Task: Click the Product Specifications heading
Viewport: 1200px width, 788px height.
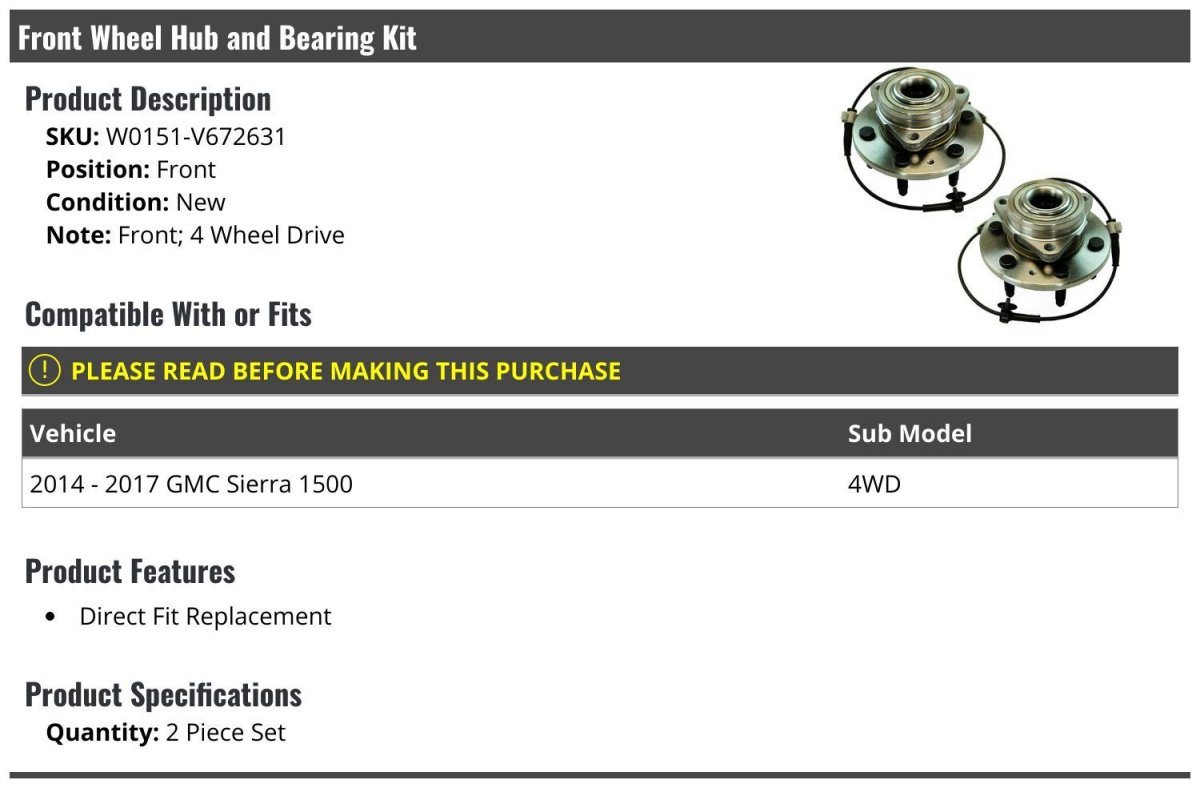Action: [163, 694]
